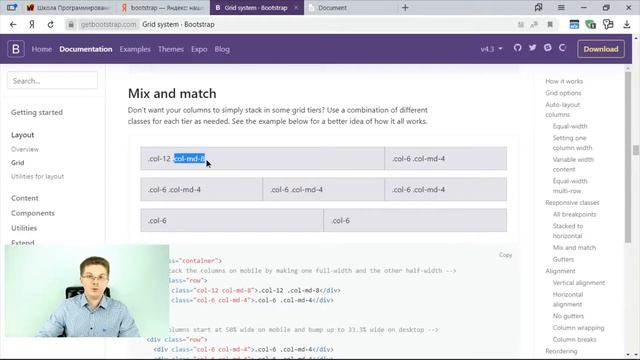Open Utilities for layout link
This screenshot has height=360, width=640.
38,176
